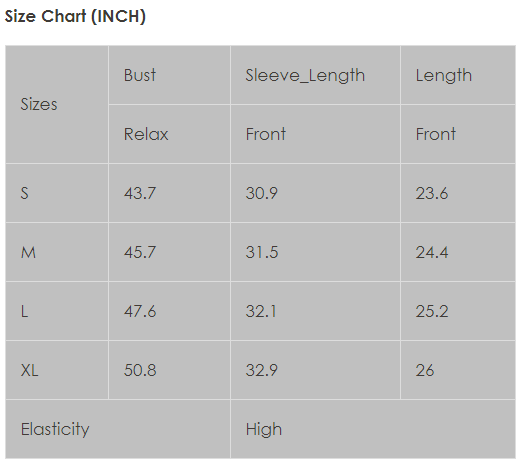Click length value 26

click(425, 370)
